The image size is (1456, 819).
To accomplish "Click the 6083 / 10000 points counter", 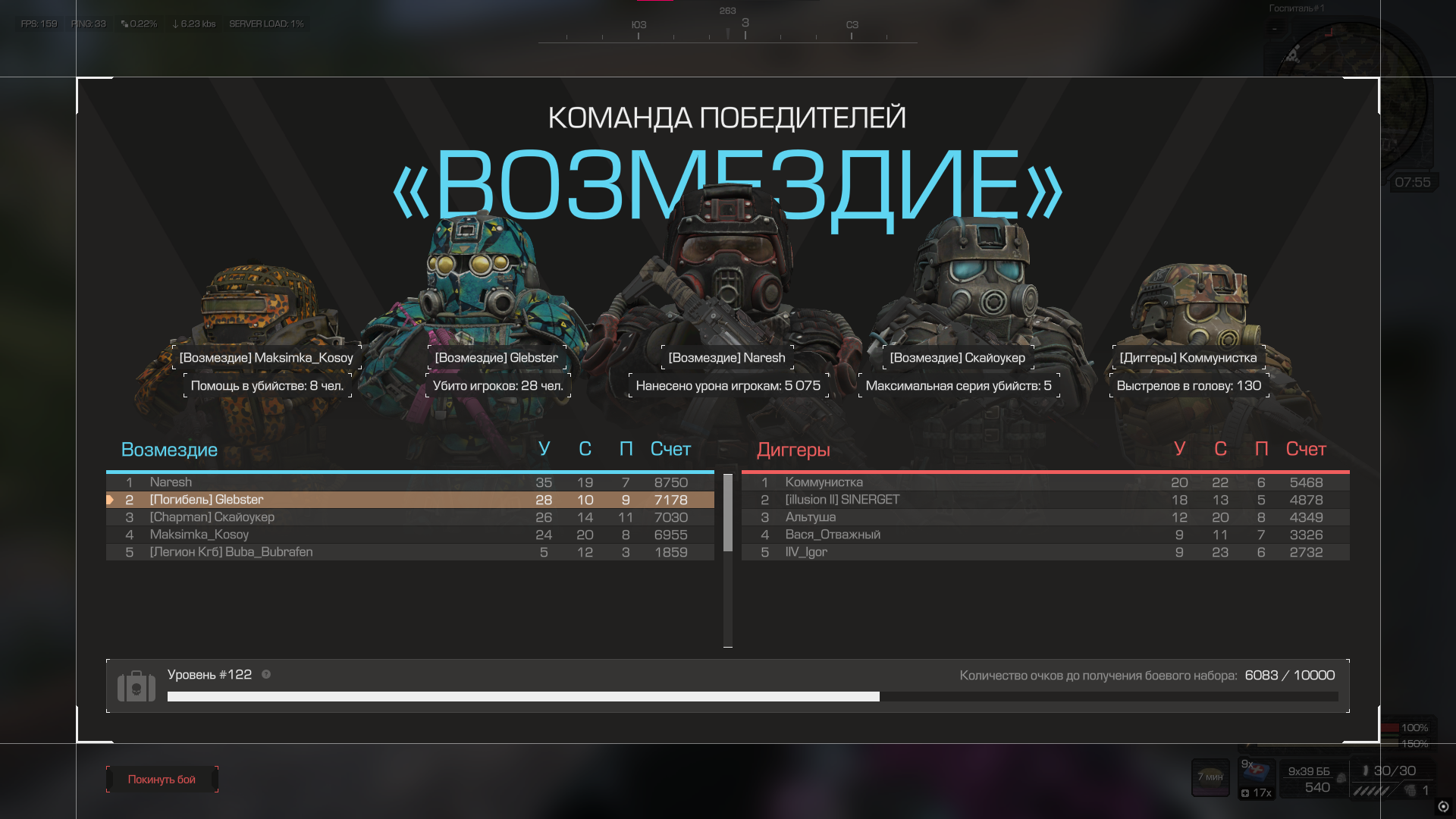I will click(1290, 675).
